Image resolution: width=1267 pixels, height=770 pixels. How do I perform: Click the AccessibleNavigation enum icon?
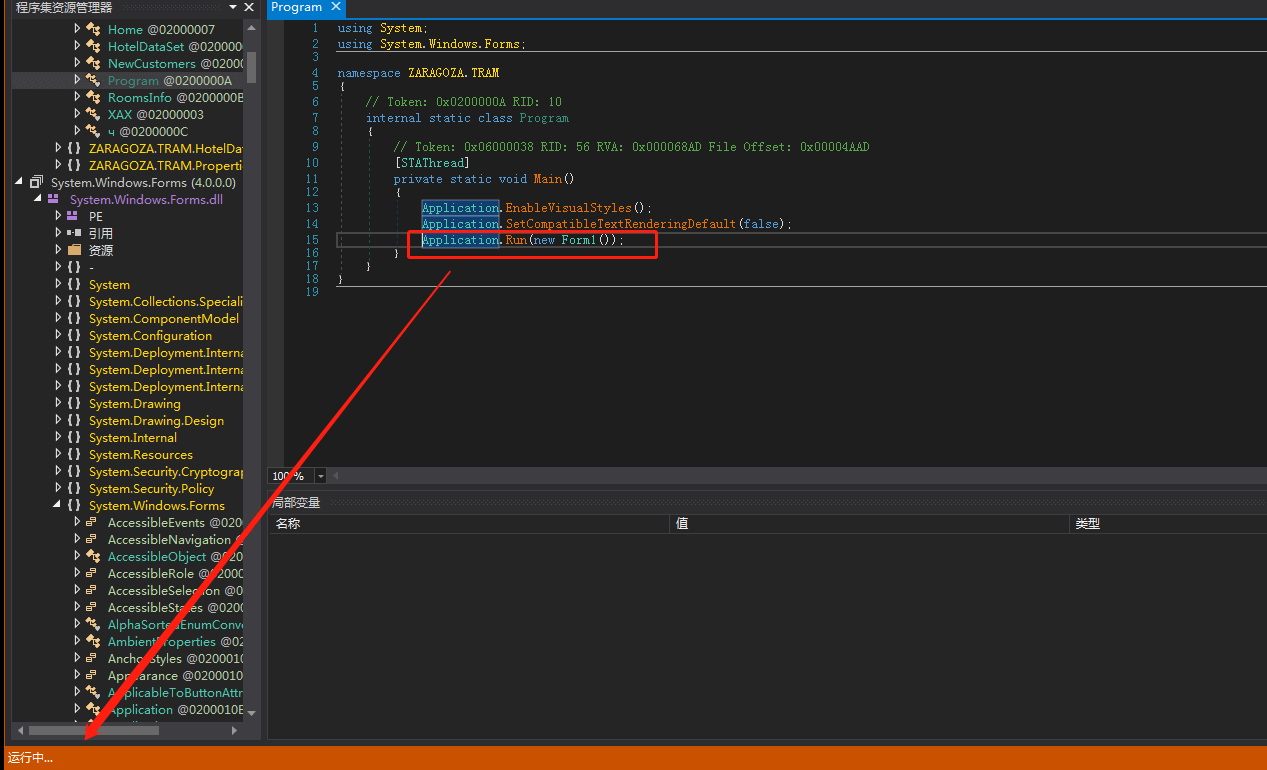92,539
